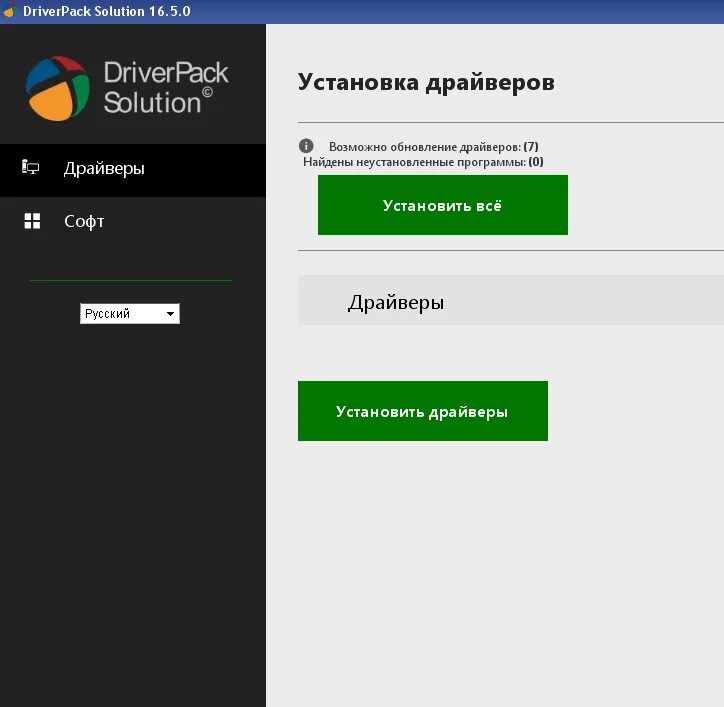Click the text Возможно обновление драйверов: (7)
724x707 pixels.
click(x=434, y=147)
